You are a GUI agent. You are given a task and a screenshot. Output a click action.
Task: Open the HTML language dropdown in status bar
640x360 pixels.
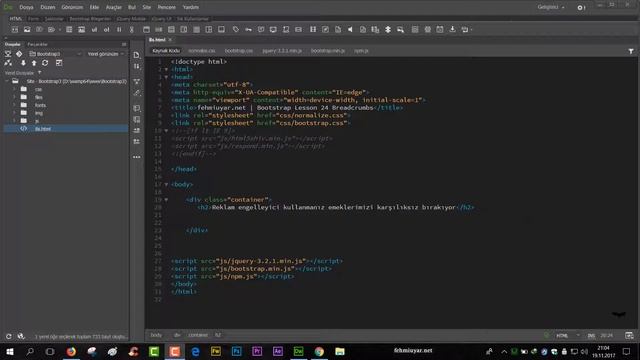tap(568, 336)
